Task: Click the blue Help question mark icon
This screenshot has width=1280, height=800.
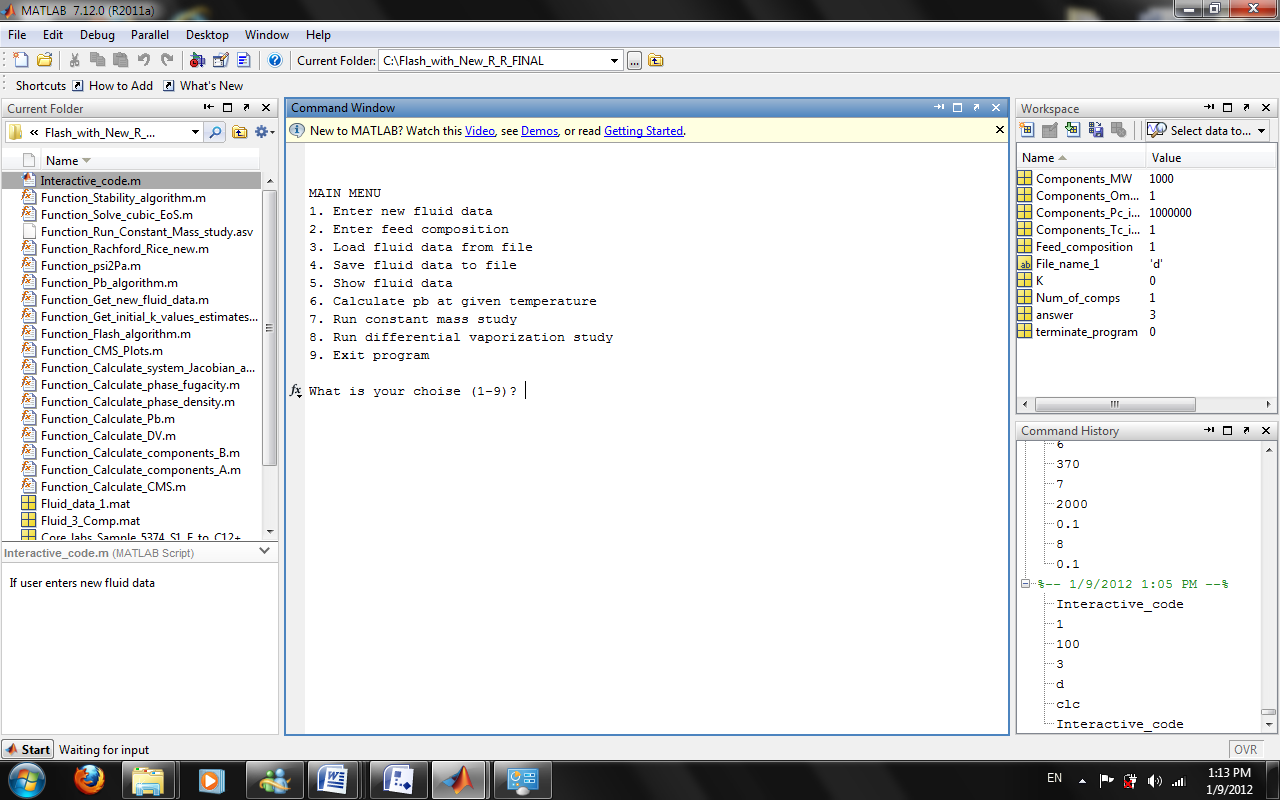Action: click(x=275, y=60)
